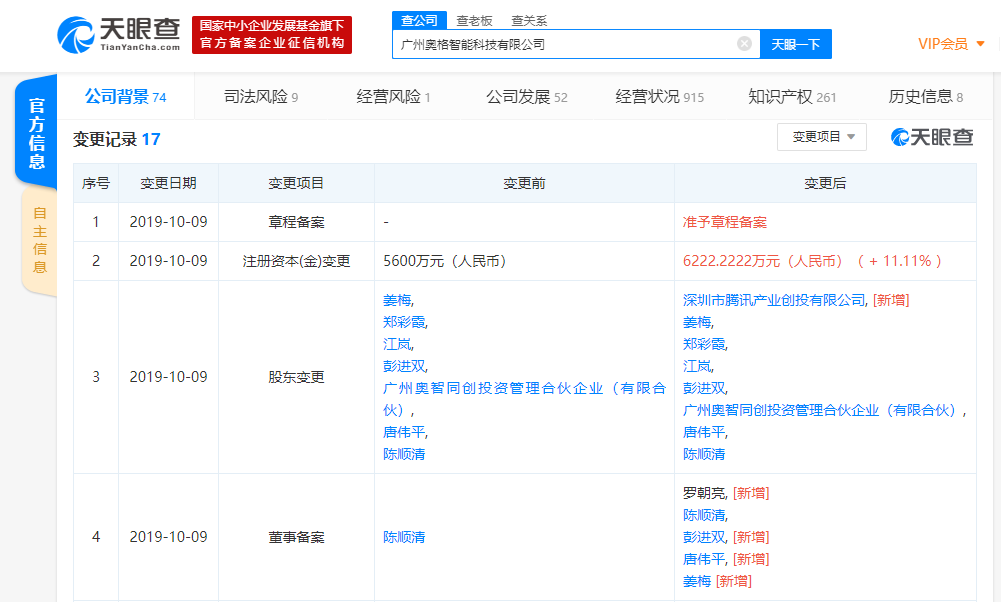The width and height of the screenshot is (1001, 602).
Task: Switch to the 查老板 search tab
Action: click(474, 21)
